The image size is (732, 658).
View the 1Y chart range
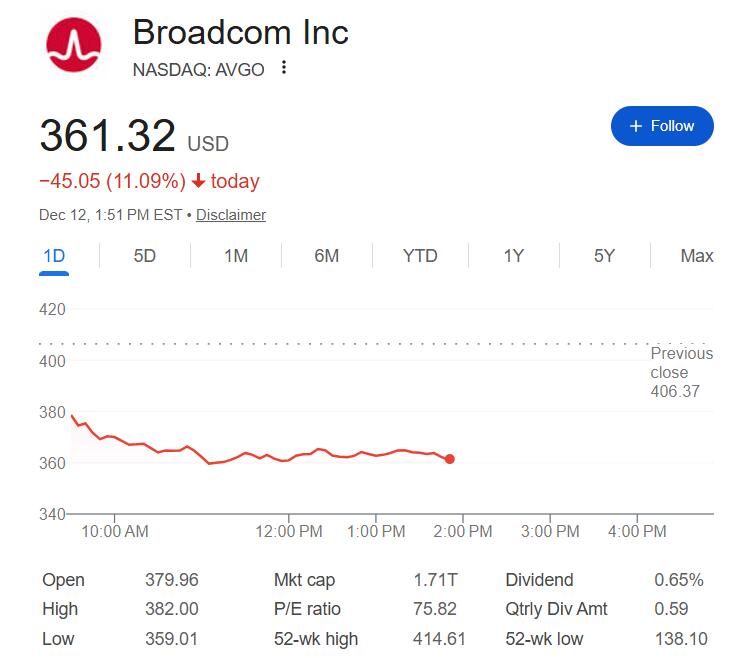[513, 256]
